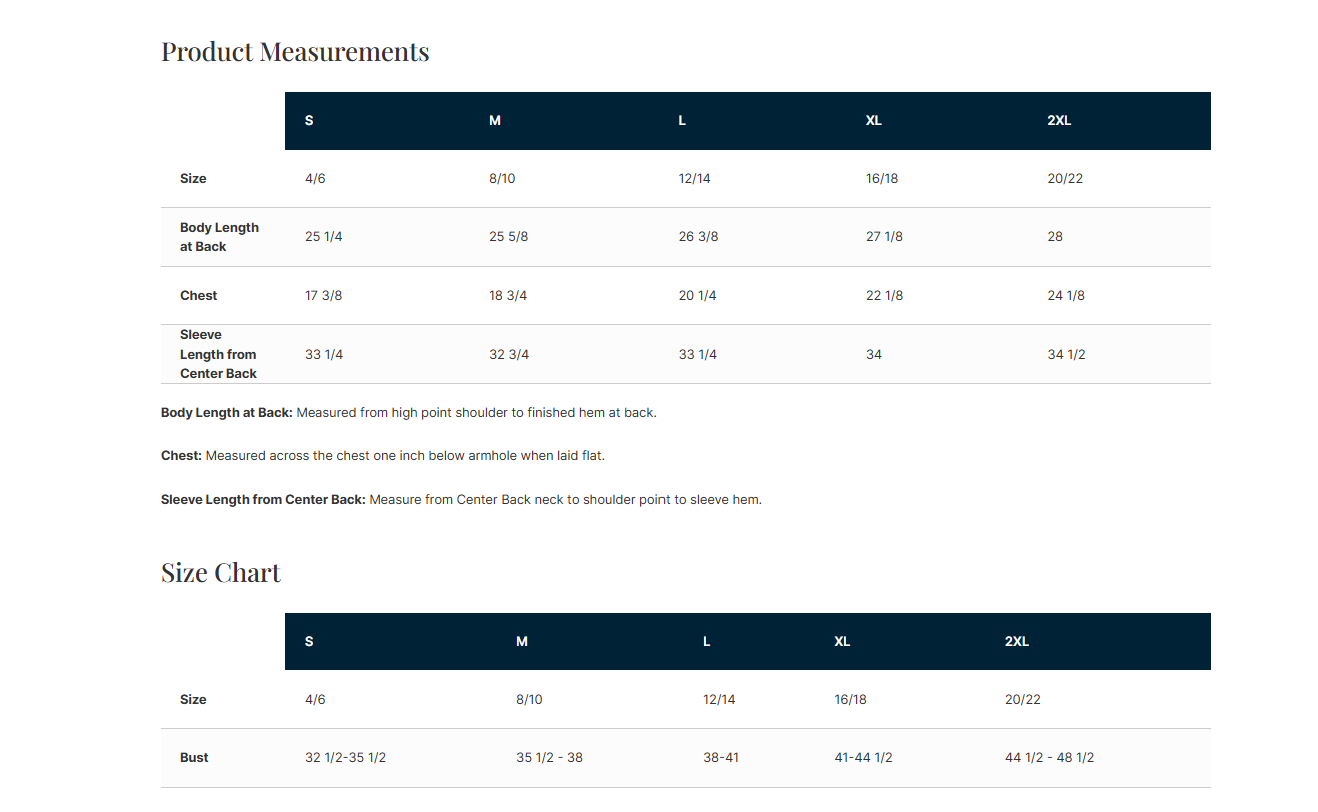Viewport: 1318px width, 812px height.
Task: Click the 32 3/4 sleeve length value
Action: [509, 355]
